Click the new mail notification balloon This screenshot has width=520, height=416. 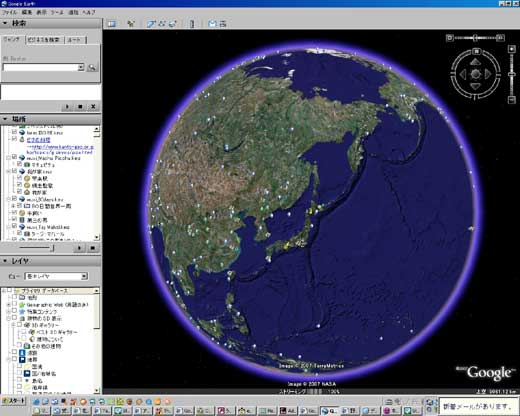pos(478,406)
